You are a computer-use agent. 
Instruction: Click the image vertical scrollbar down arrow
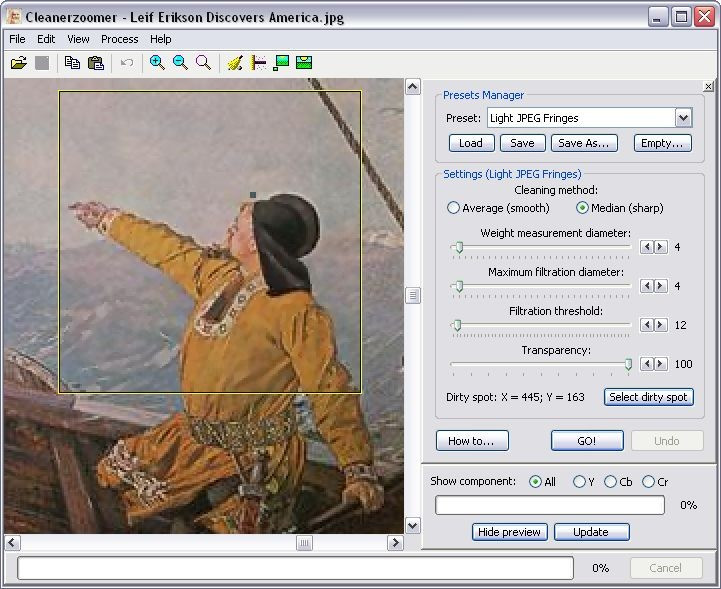click(413, 525)
